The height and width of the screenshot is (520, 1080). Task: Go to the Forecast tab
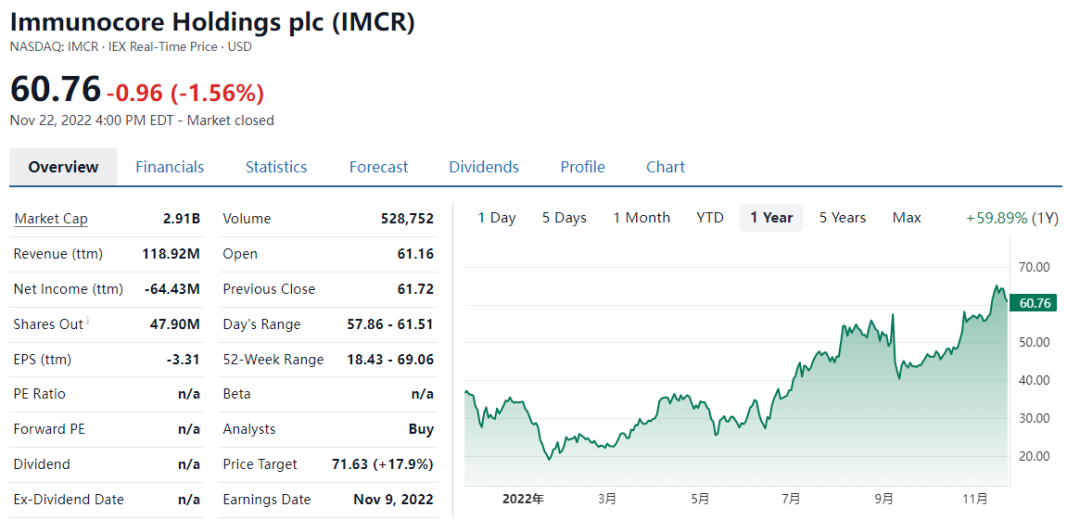tap(378, 167)
